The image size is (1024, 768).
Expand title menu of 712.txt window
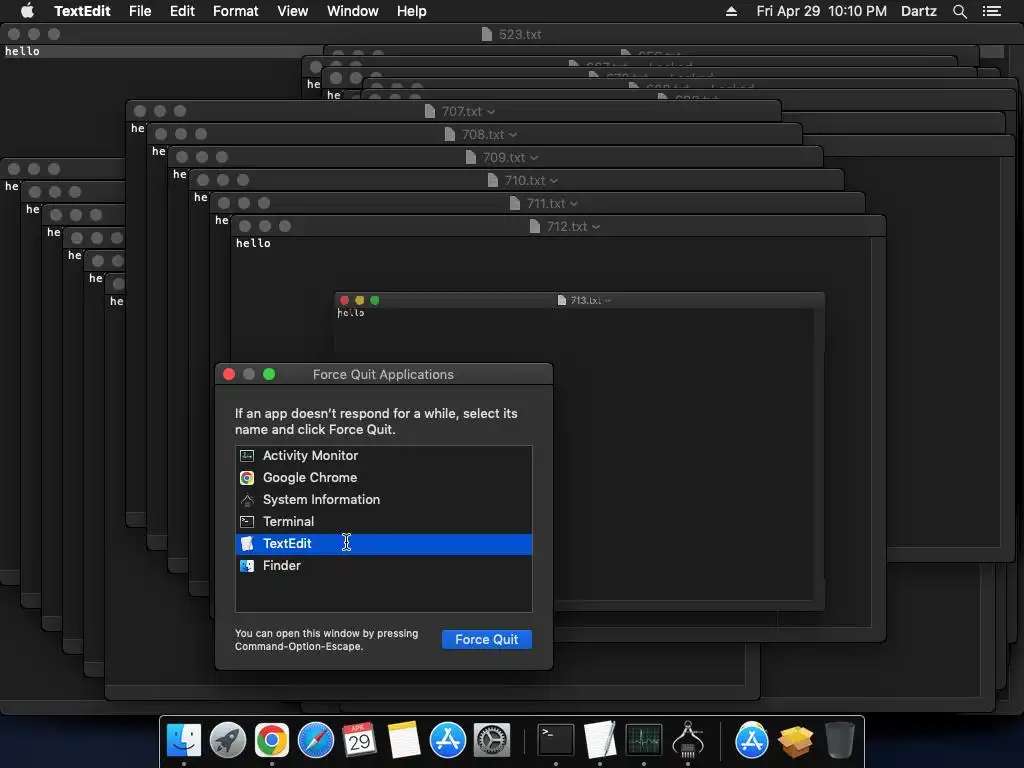596,227
